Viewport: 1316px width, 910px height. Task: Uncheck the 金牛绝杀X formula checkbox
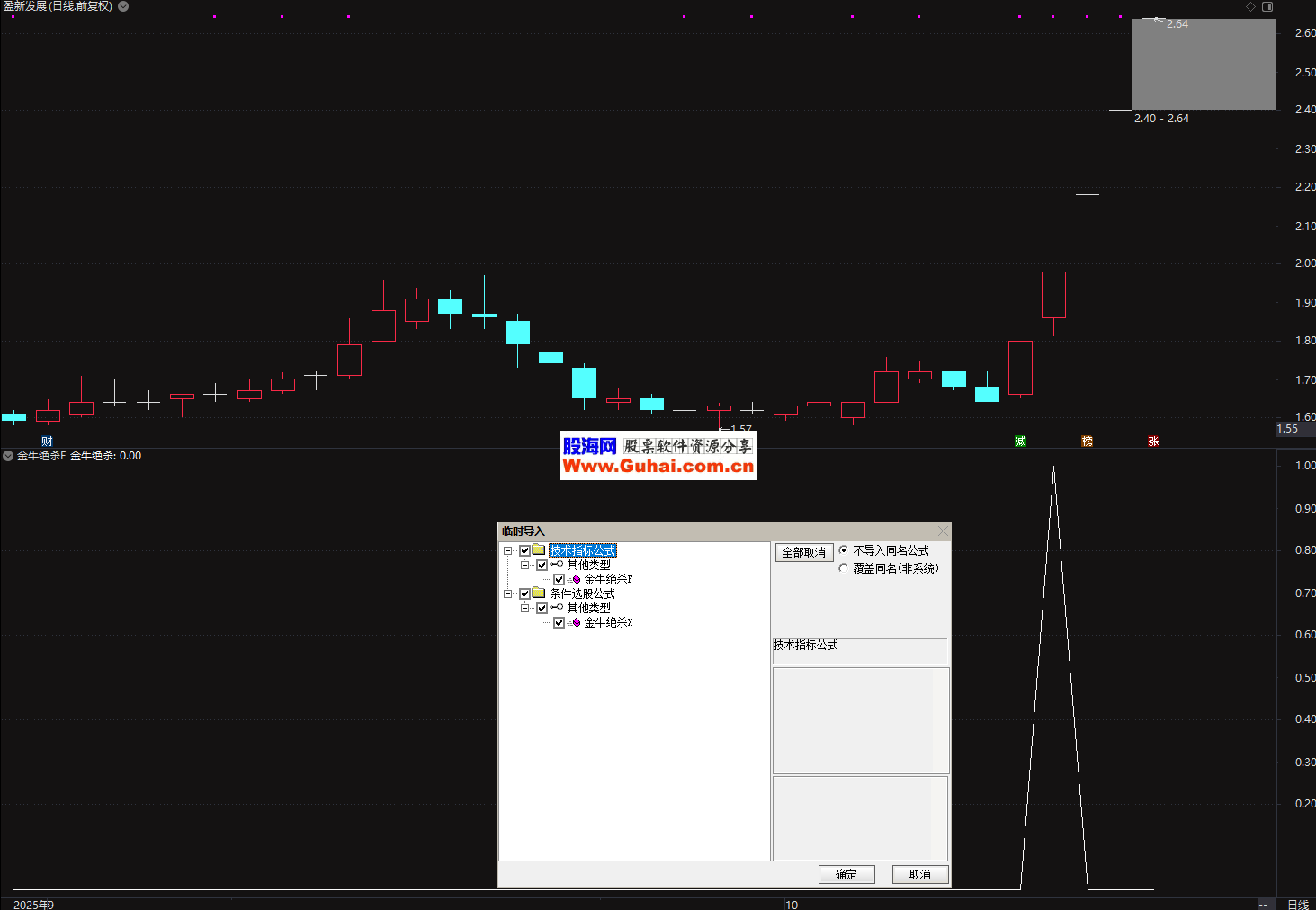[x=559, y=623]
